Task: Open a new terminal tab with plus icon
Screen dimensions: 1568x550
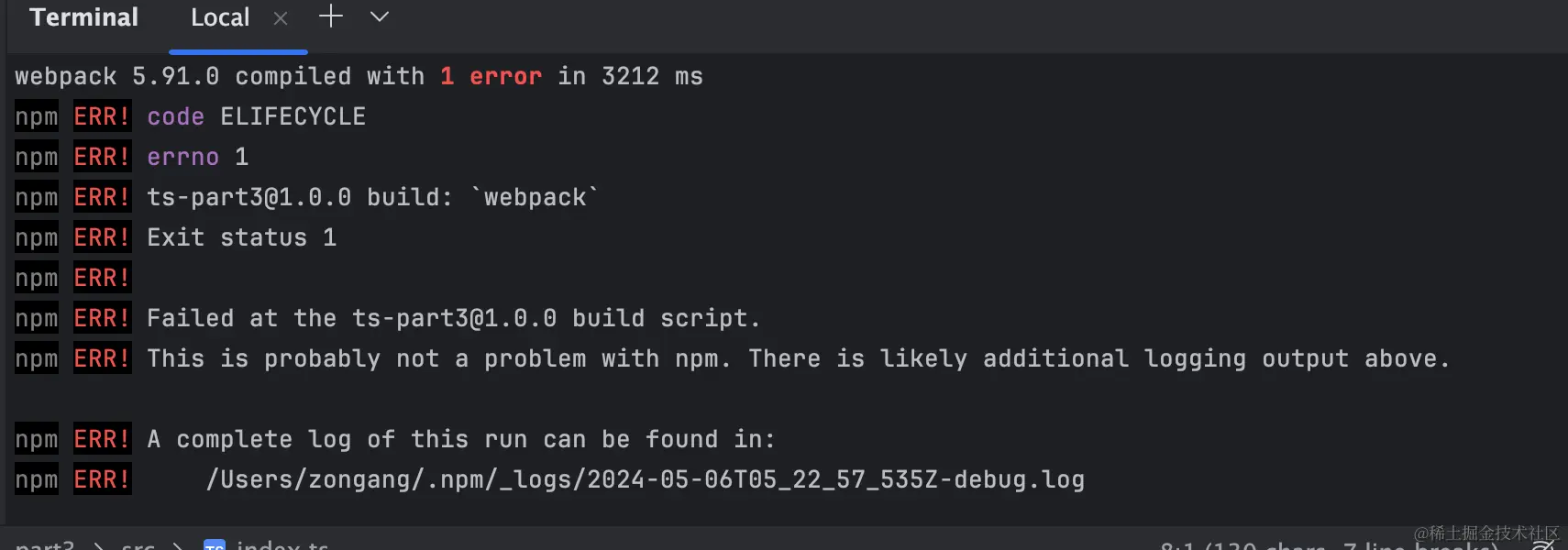Action: 331,16
